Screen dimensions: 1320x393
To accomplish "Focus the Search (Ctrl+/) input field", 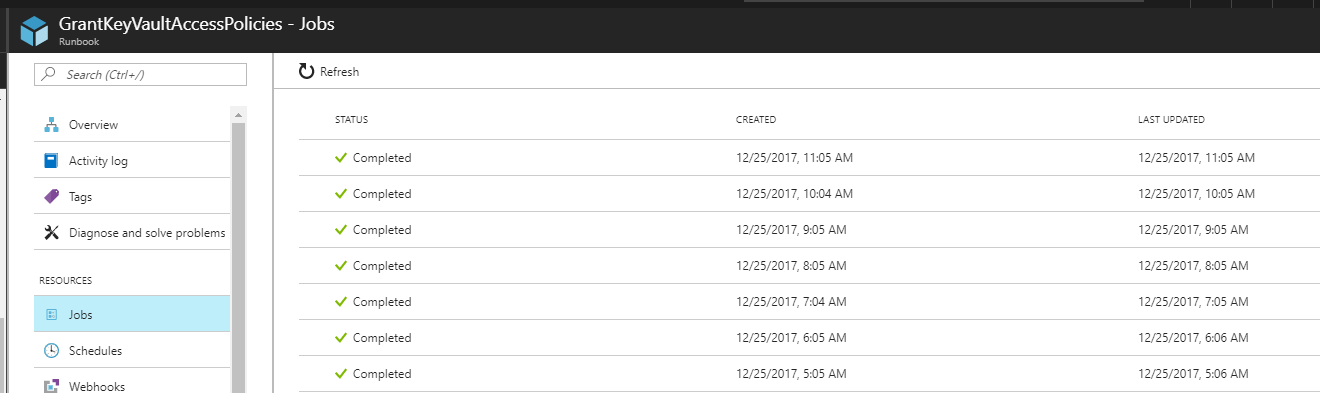I will point(141,74).
